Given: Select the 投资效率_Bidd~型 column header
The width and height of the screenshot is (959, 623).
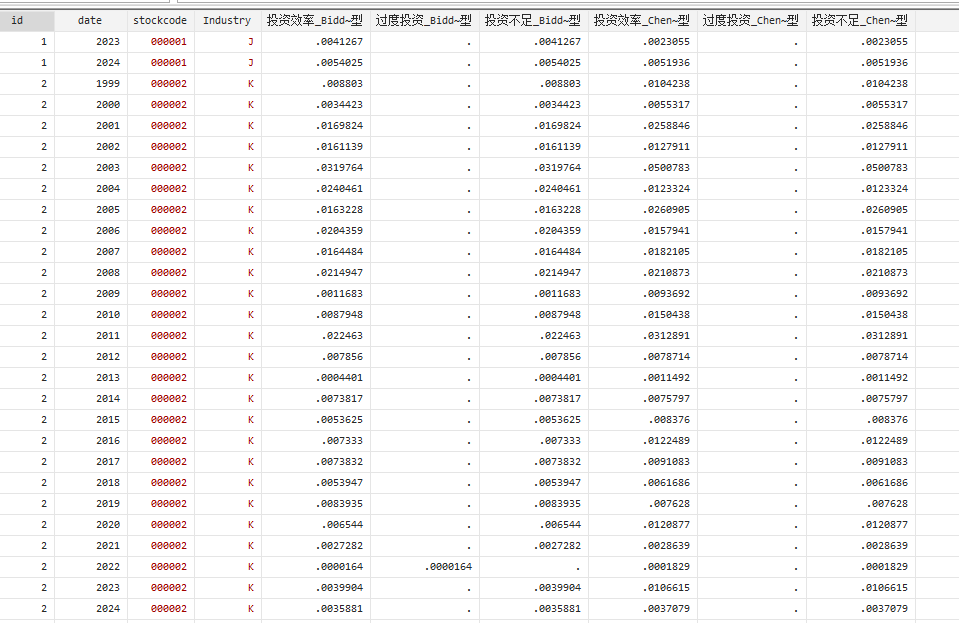Looking at the screenshot, I should [316, 21].
